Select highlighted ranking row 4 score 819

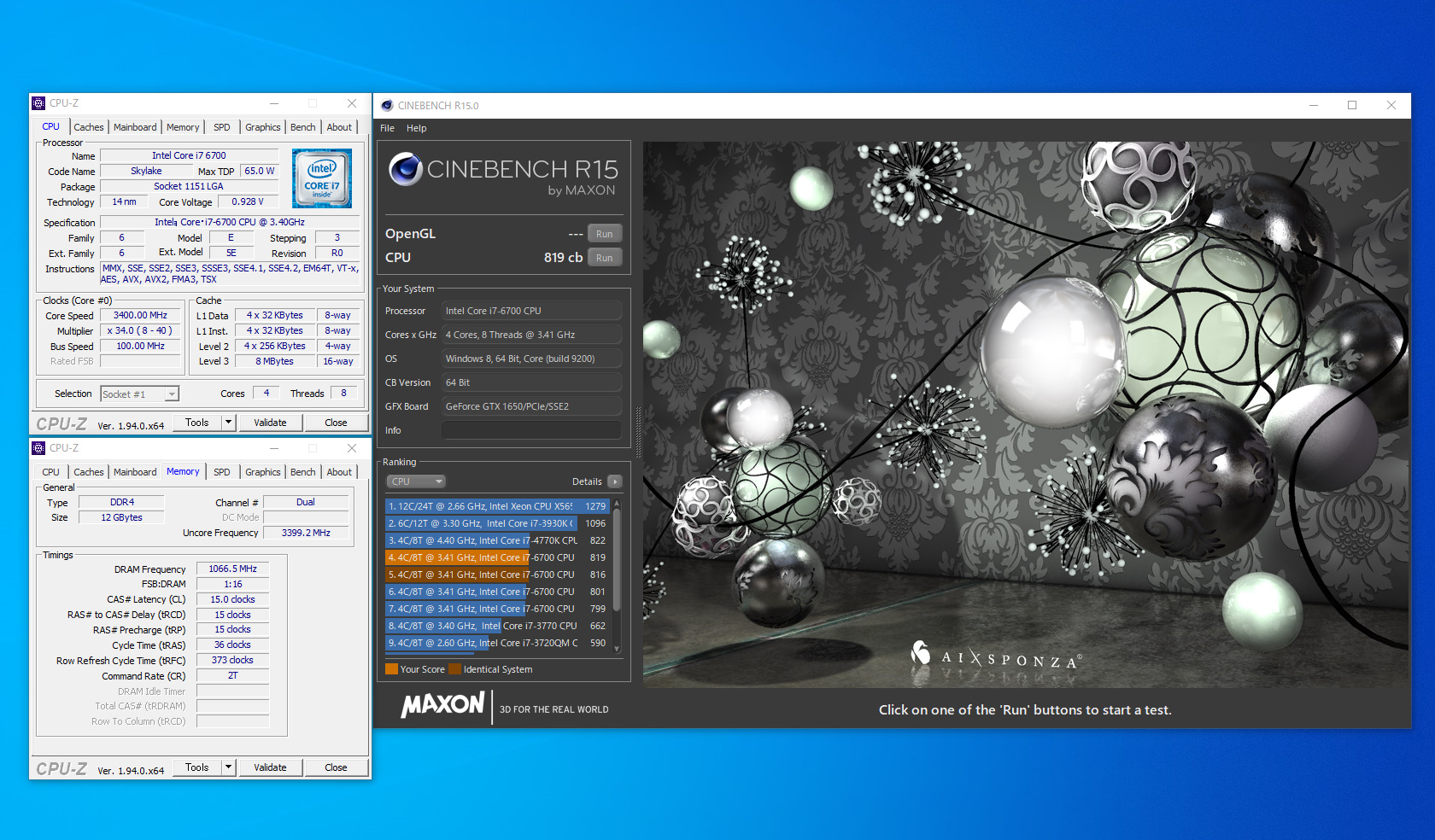coord(497,557)
